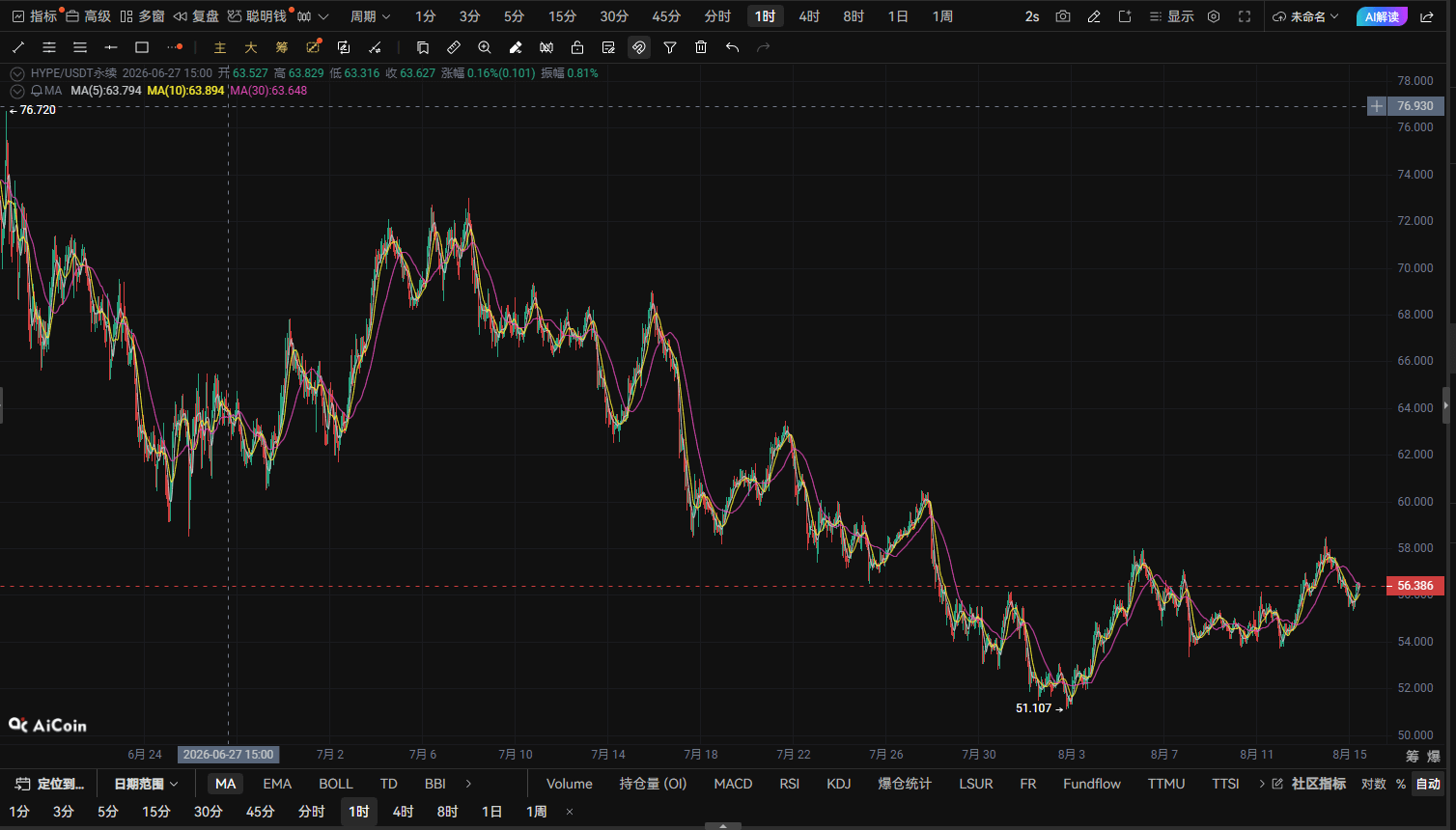Select 1周 in bottom timeframe bar
This screenshot has width=1456, height=830.
[x=537, y=812]
